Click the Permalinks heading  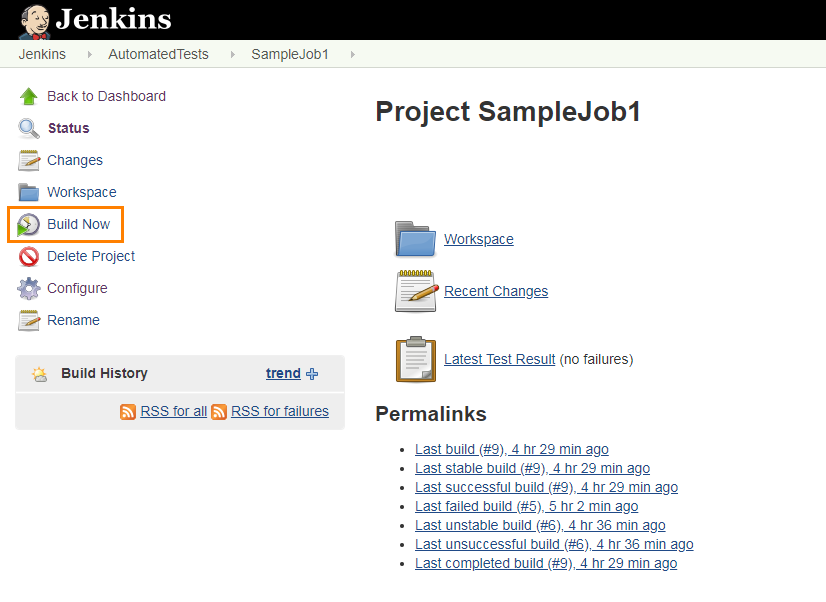click(431, 414)
